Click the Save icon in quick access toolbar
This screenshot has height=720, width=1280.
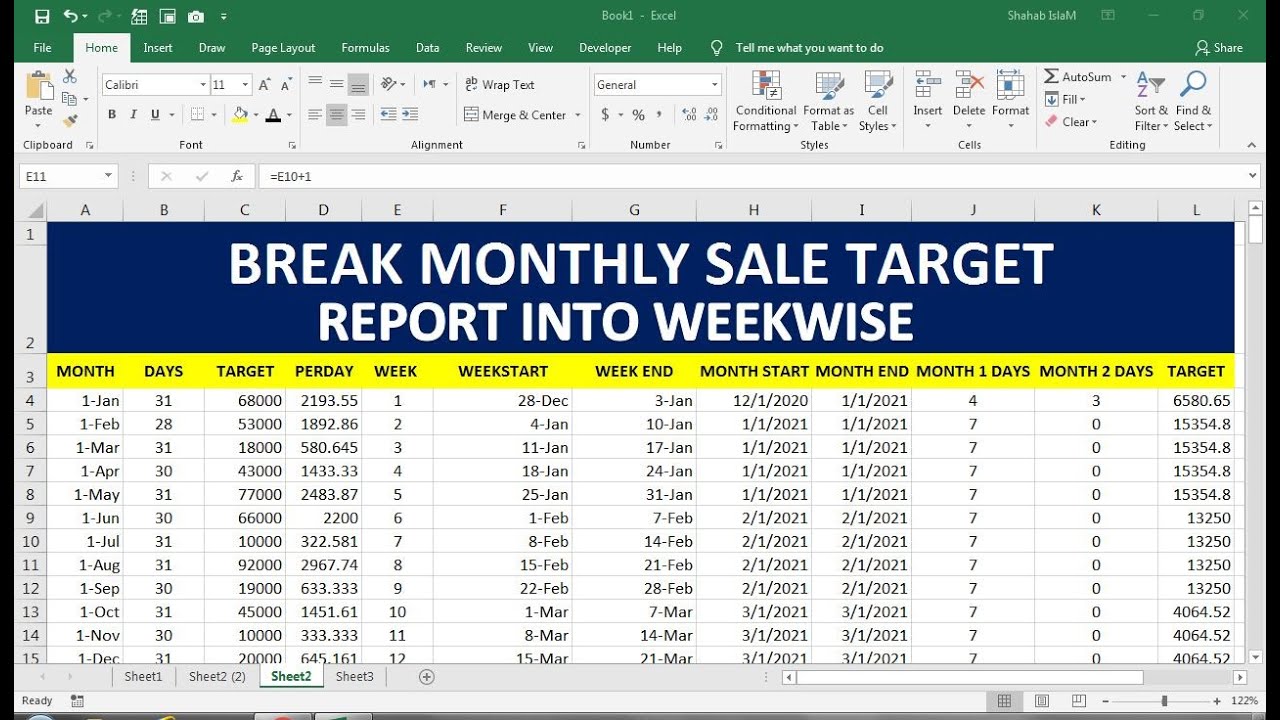pyautogui.click(x=42, y=16)
